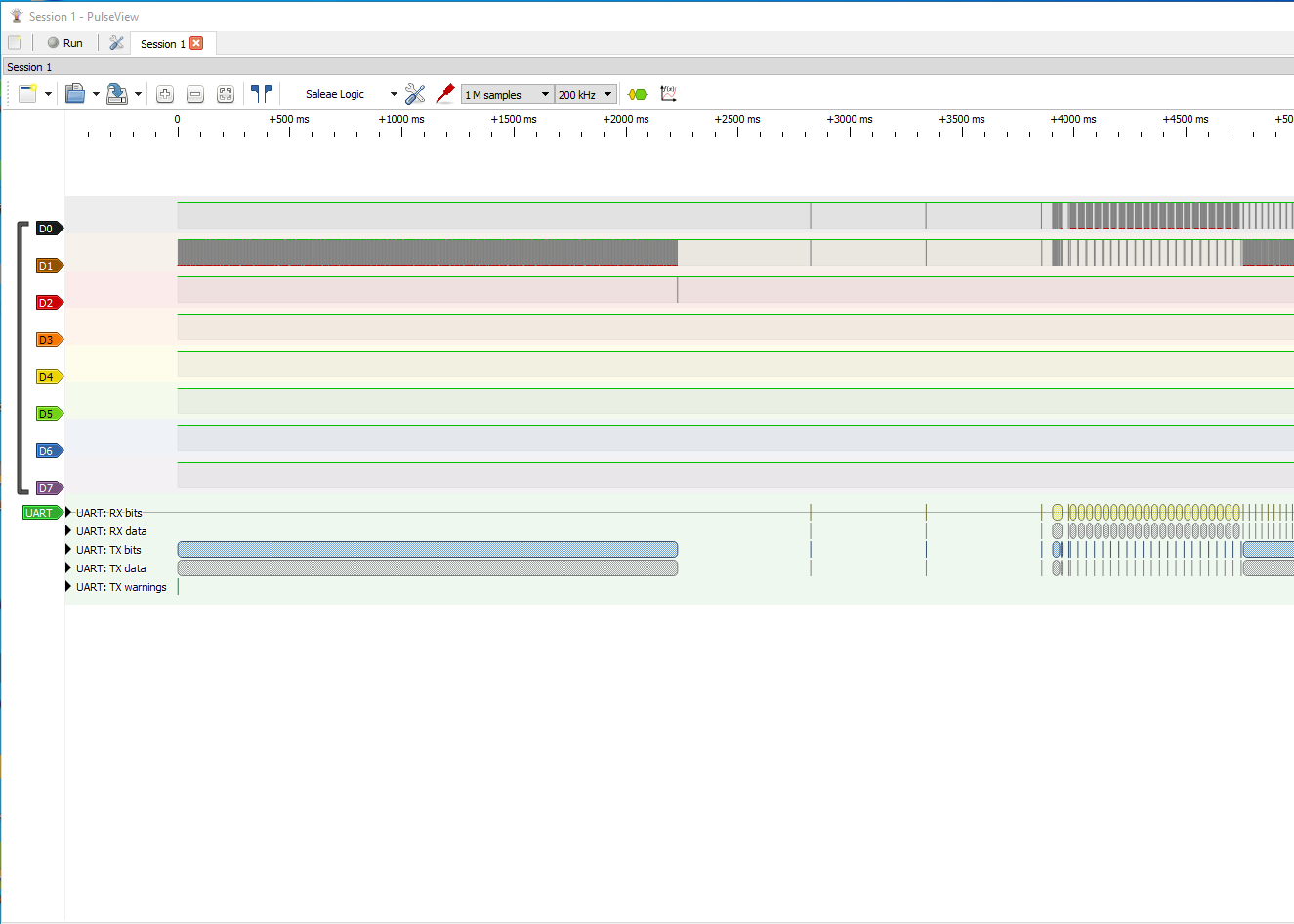
Task: Click the yellow D4 channel label
Action: (49, 377)
